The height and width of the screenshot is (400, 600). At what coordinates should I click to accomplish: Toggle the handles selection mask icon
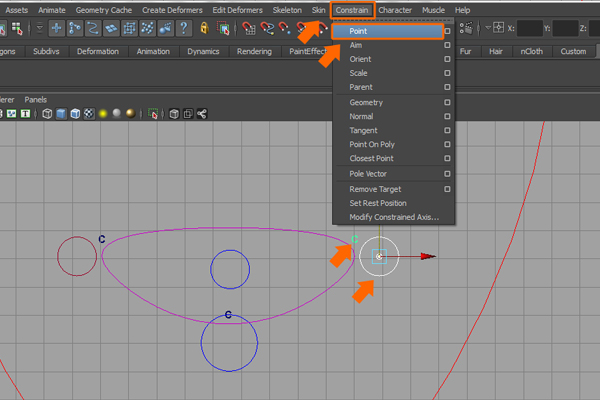(57, 28)
